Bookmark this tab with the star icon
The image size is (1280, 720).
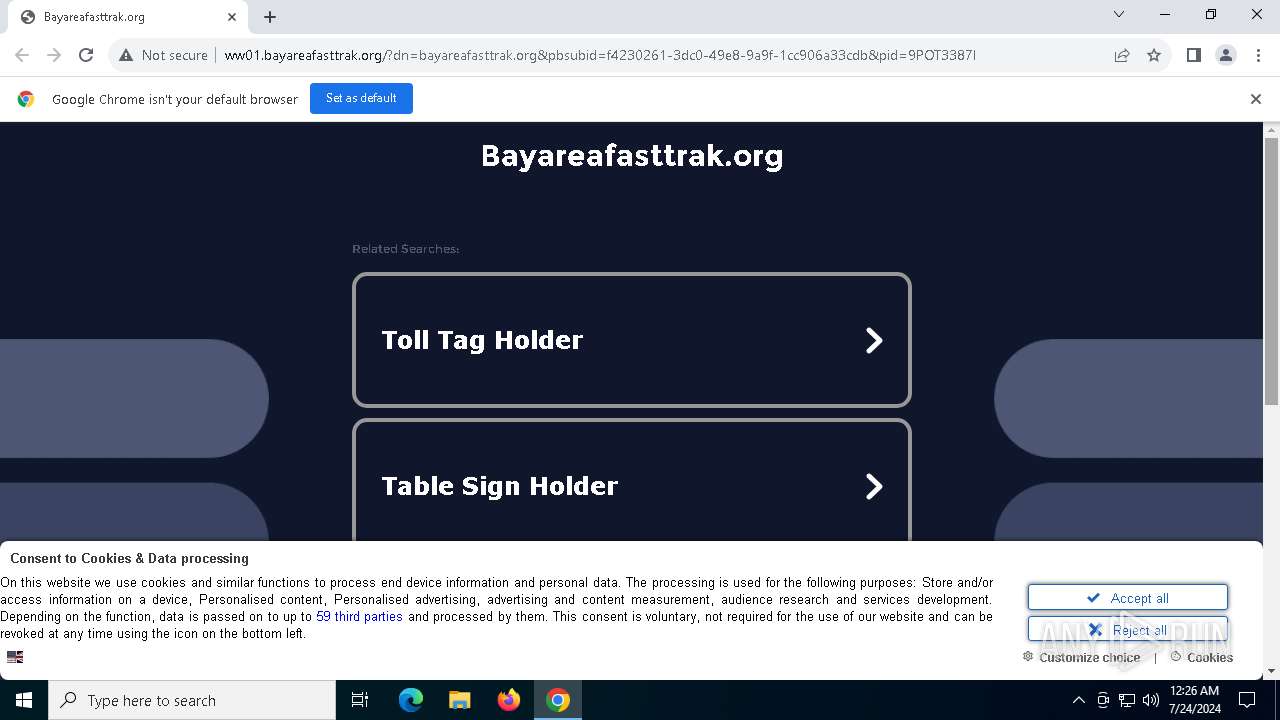1154,55
